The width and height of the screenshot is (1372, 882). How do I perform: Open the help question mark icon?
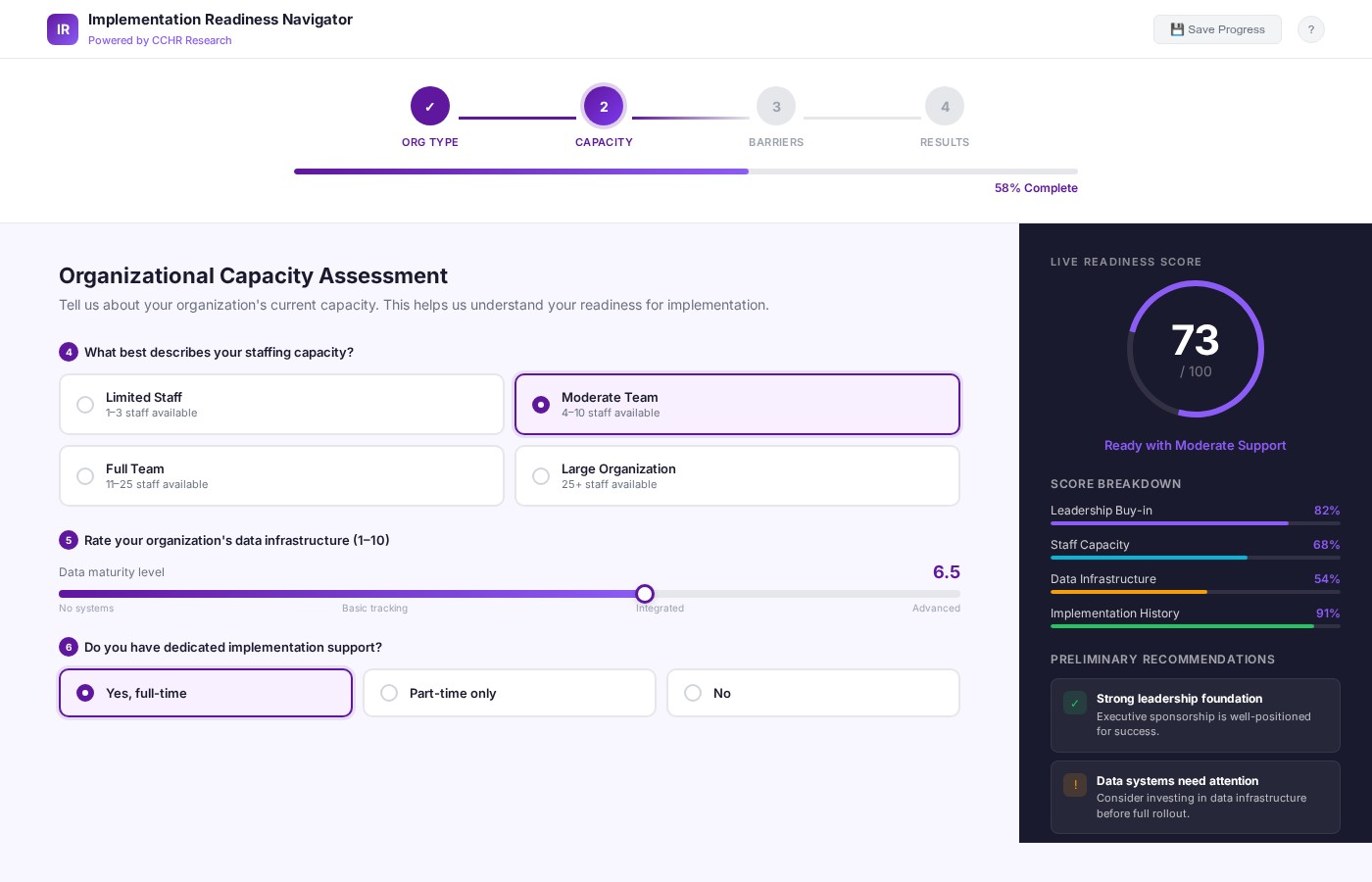[1311, 29]
